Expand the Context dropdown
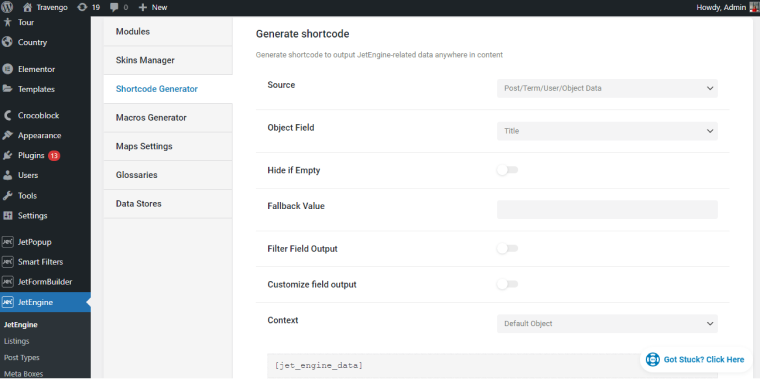This screenshot has height=379, width=760. 607,324
